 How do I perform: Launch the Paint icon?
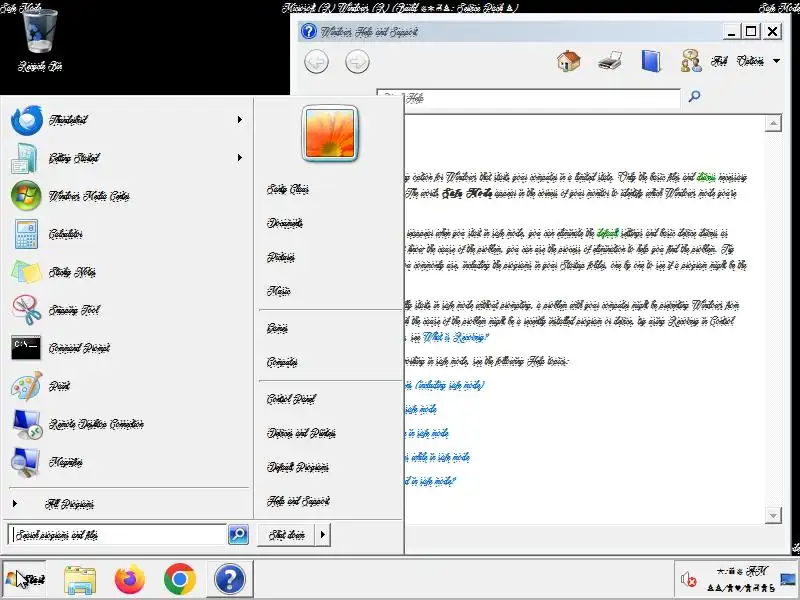[x=26, y=386]
